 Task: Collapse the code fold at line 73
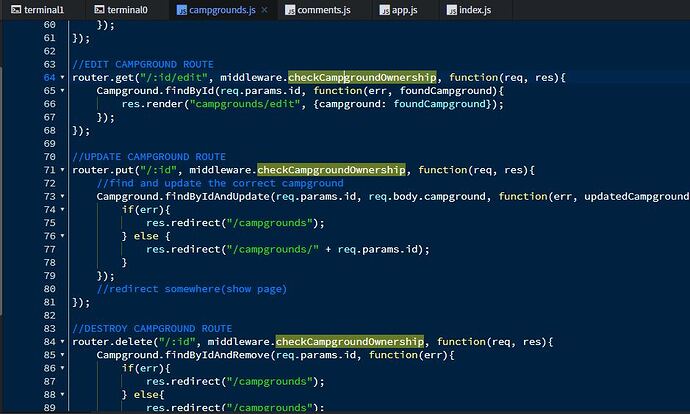[x=62, y=196]
